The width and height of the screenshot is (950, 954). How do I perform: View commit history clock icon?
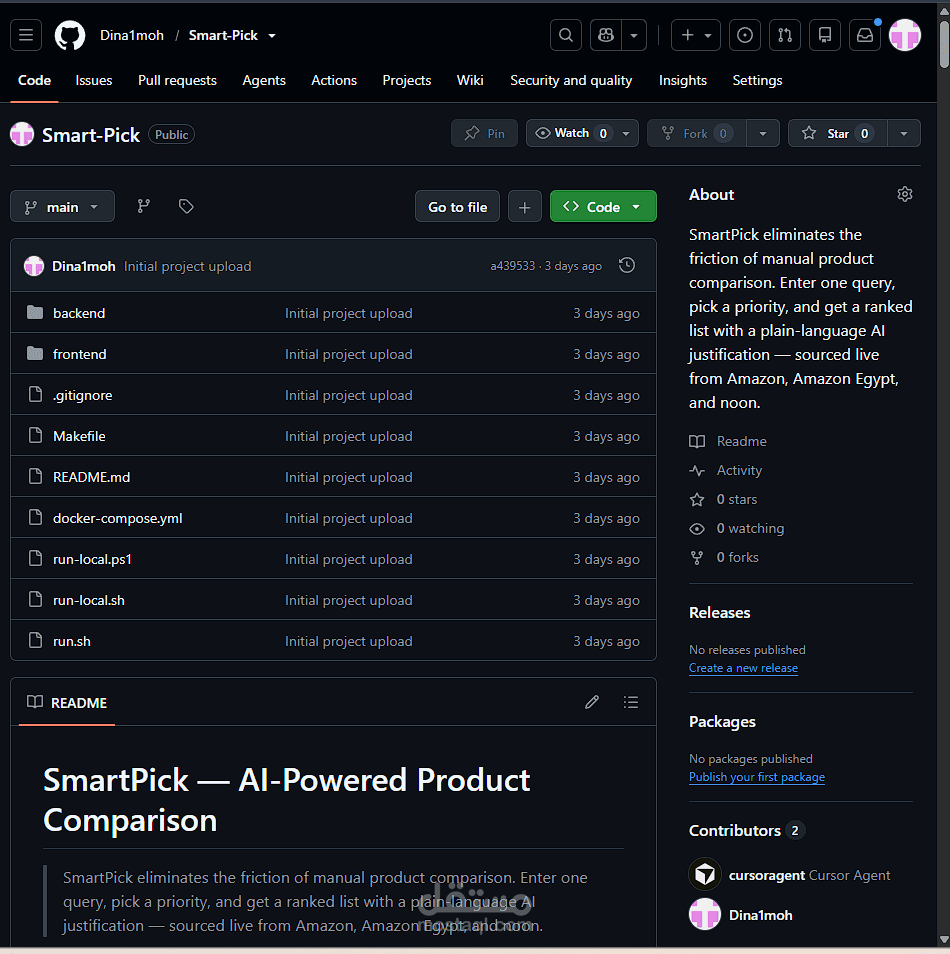(x=627, y=265)
